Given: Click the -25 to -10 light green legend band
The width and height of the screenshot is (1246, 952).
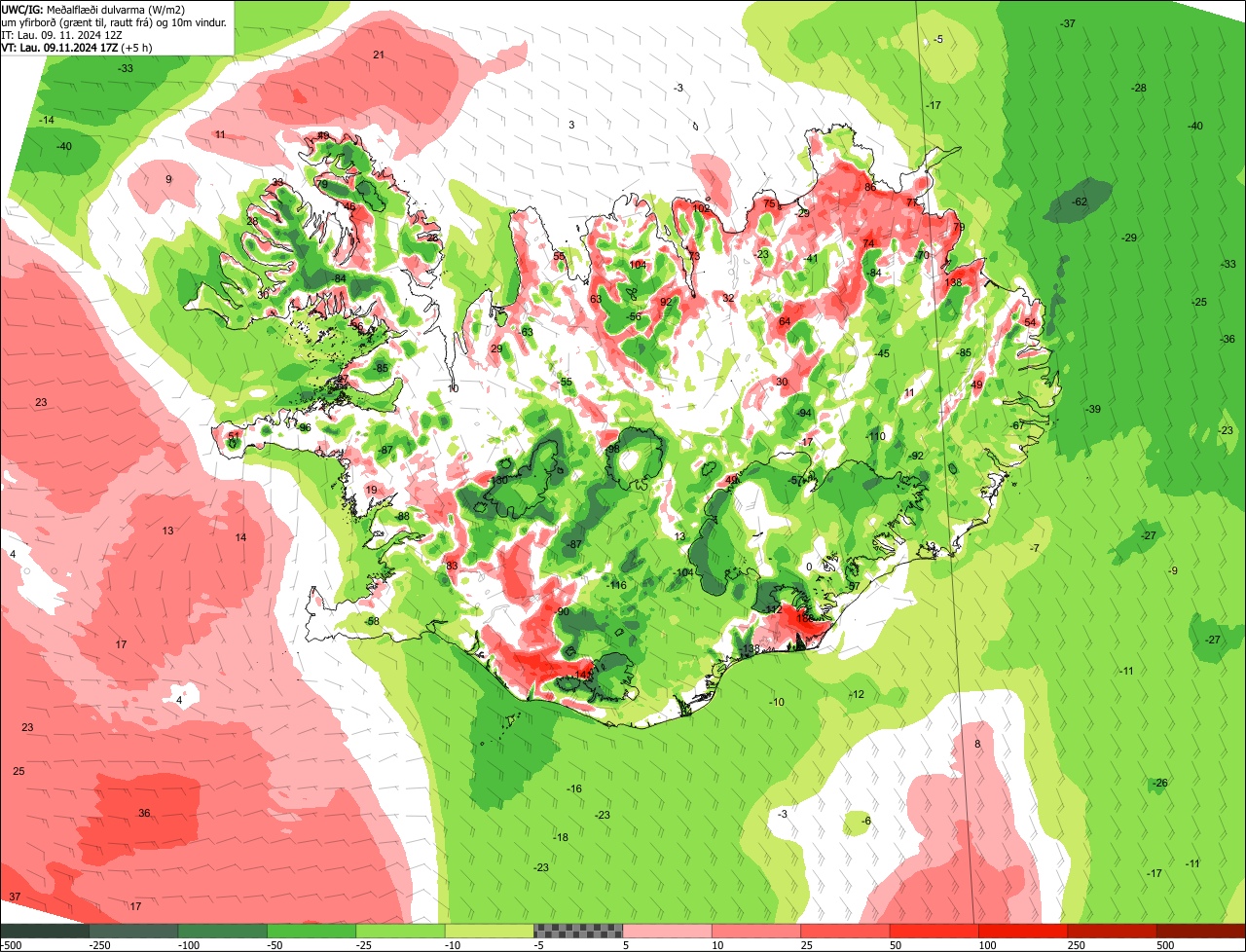Looking at the screenshot, I should click(x=400, y=931).
